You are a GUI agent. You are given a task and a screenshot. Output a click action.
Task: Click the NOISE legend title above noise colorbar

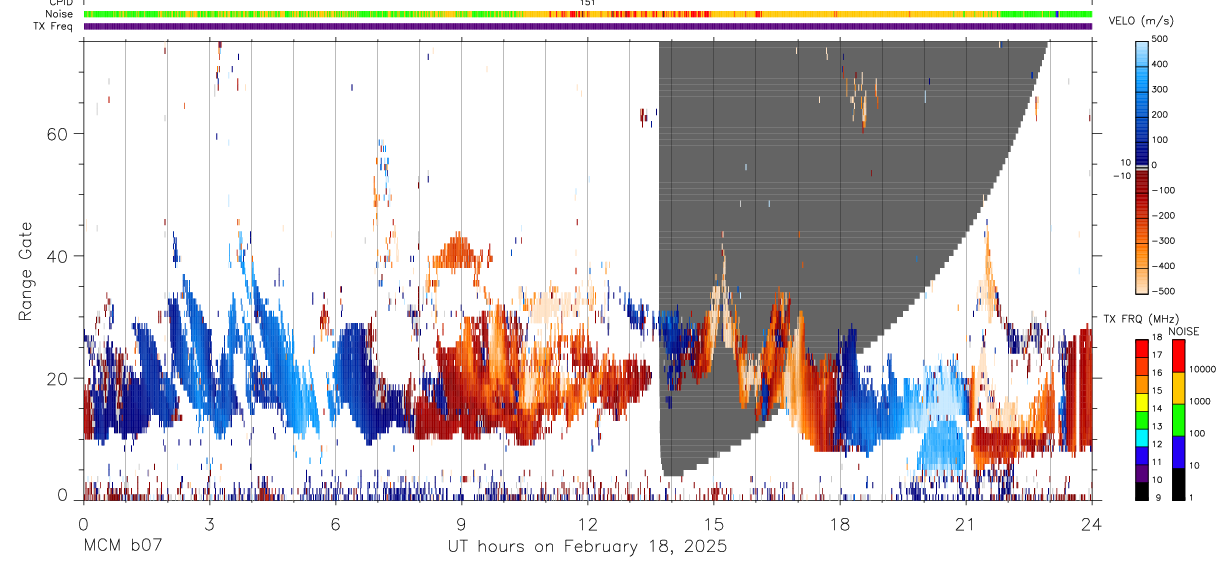click(1183, 332)
